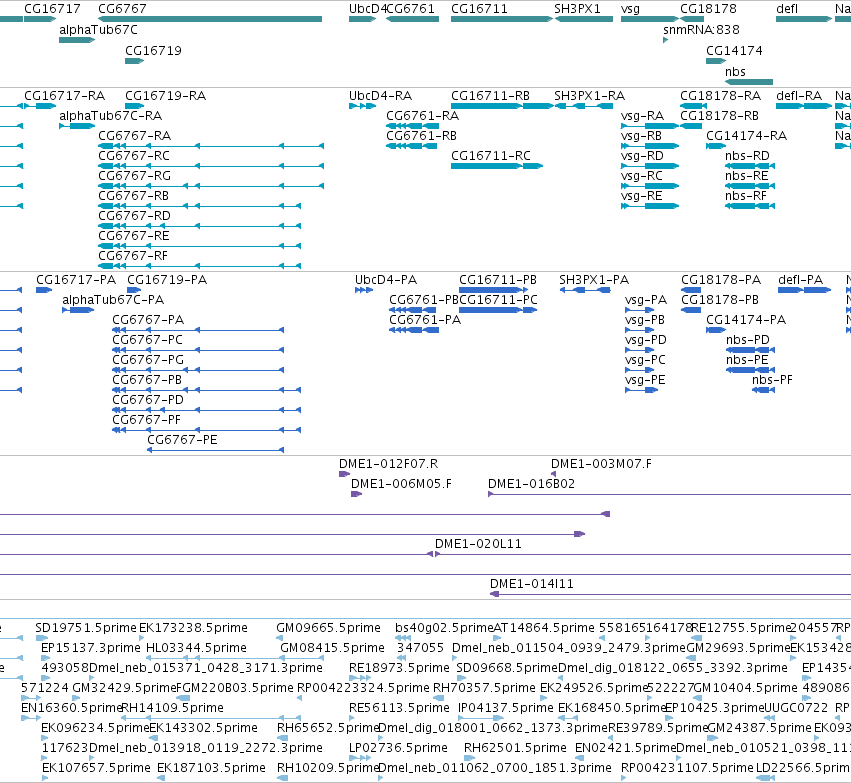Select the nbs gene bar glyph

pos(749,82)
